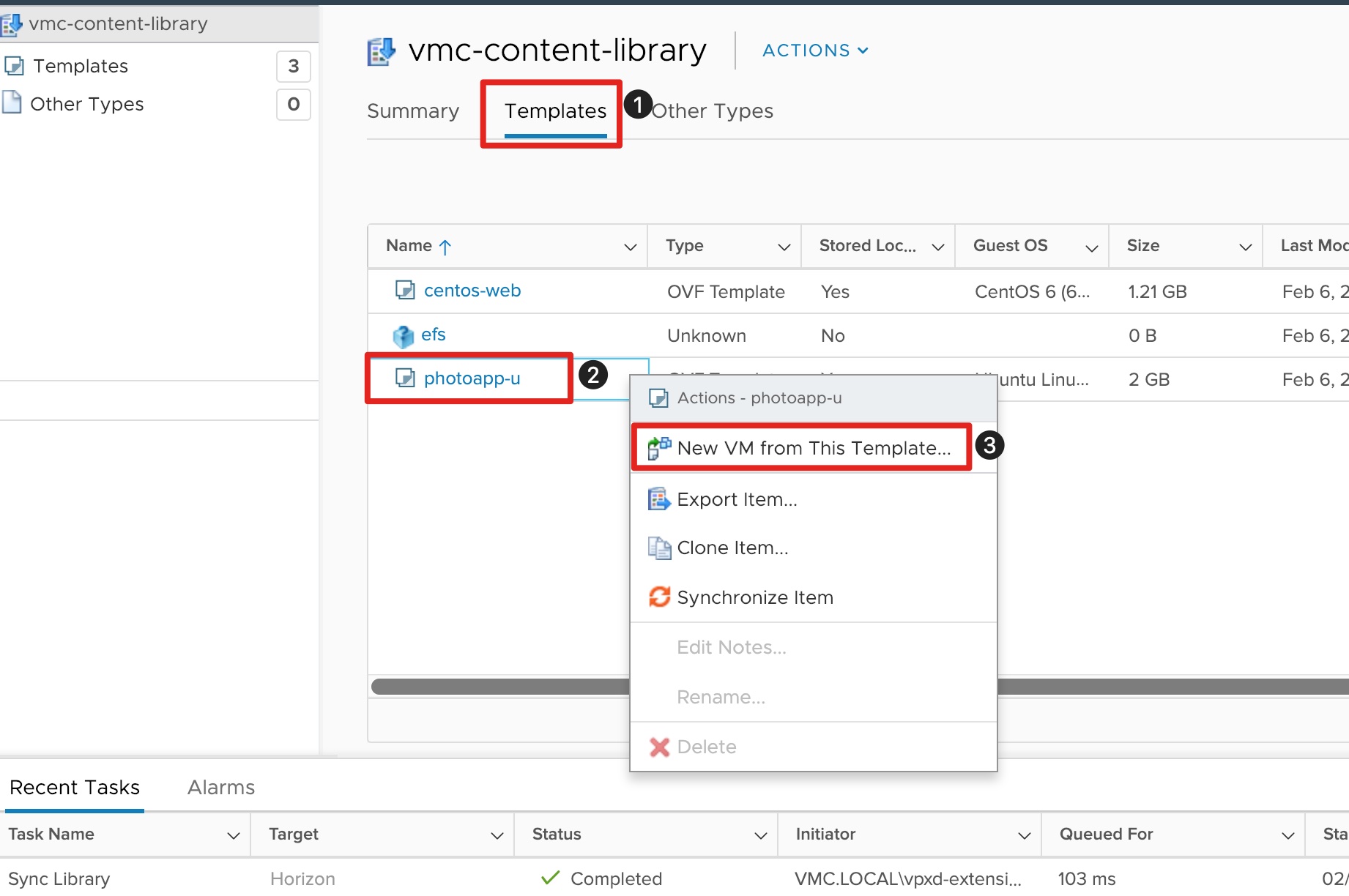Click the Sync Library task name
This screenshot has width=1349, height=896.
(59, 878)
